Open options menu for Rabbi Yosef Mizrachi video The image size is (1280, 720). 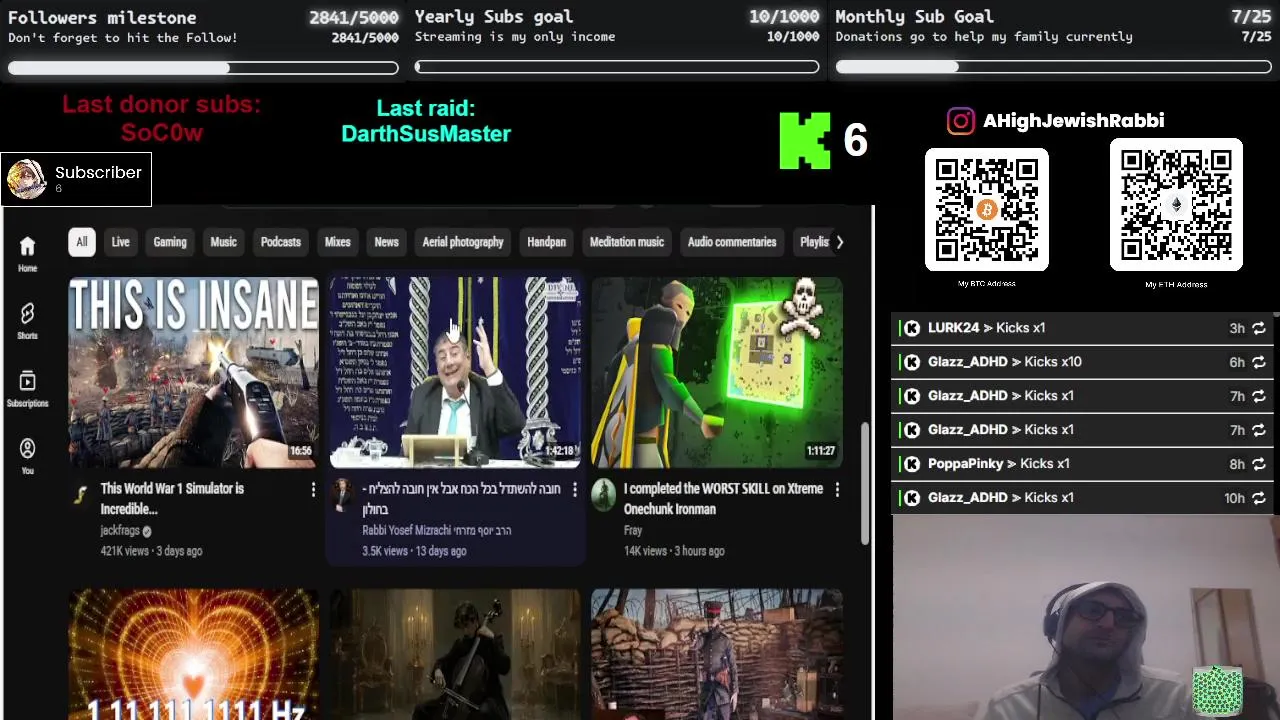(x=575, y=489)
